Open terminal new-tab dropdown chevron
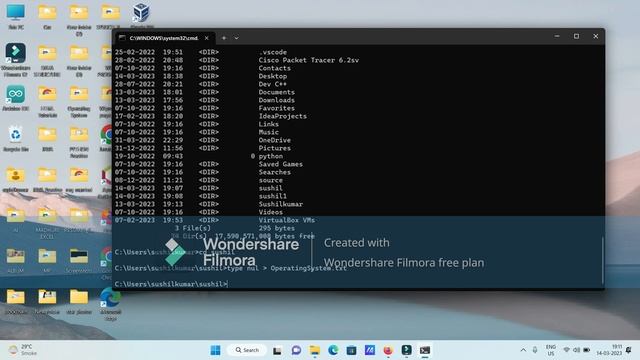The width and height of the screenshot is (640, 360). (236, 38)
